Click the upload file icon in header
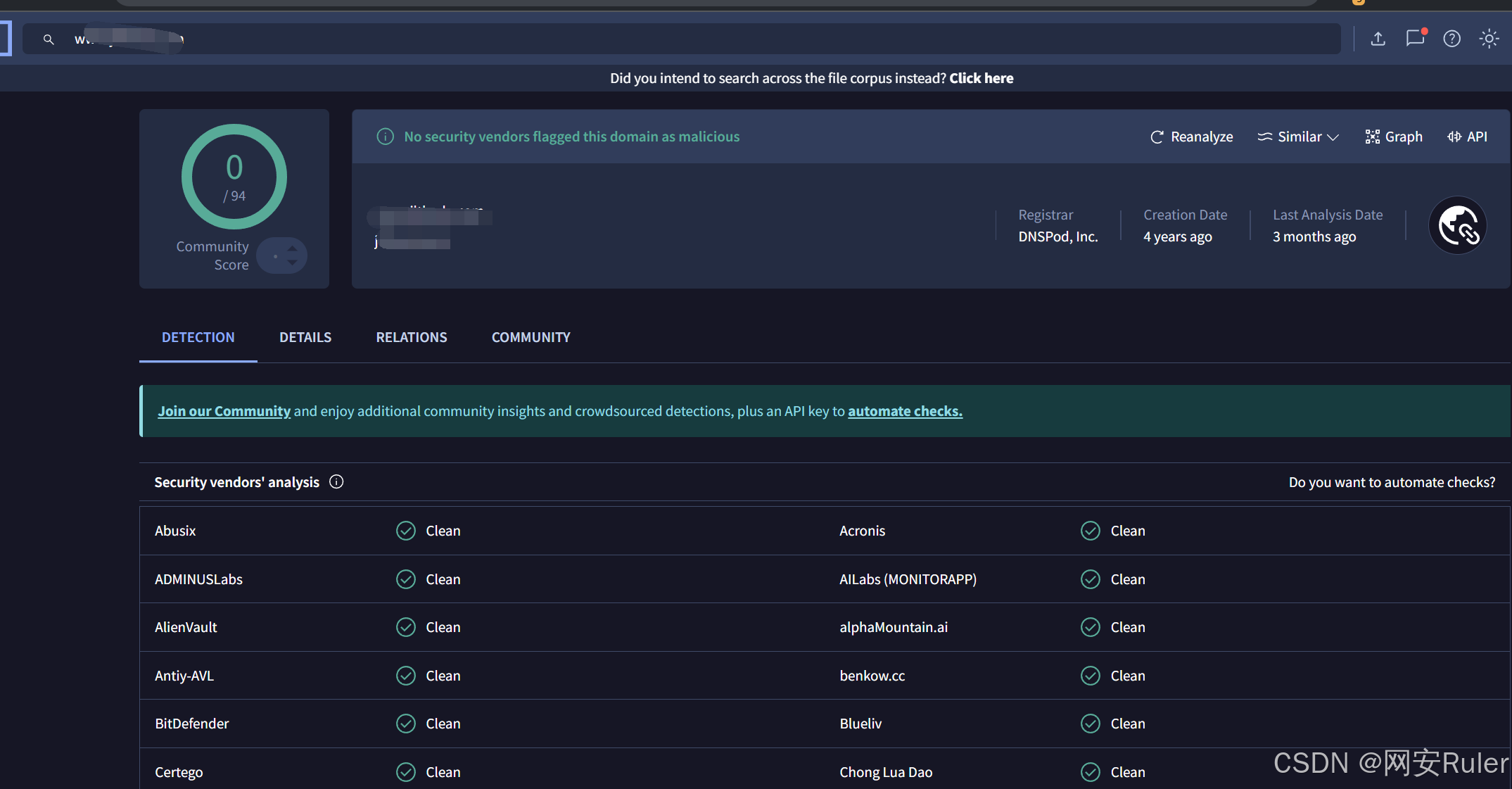Image resolution: width=1512 pixels, height=789 pixels. coord(1378,39)
